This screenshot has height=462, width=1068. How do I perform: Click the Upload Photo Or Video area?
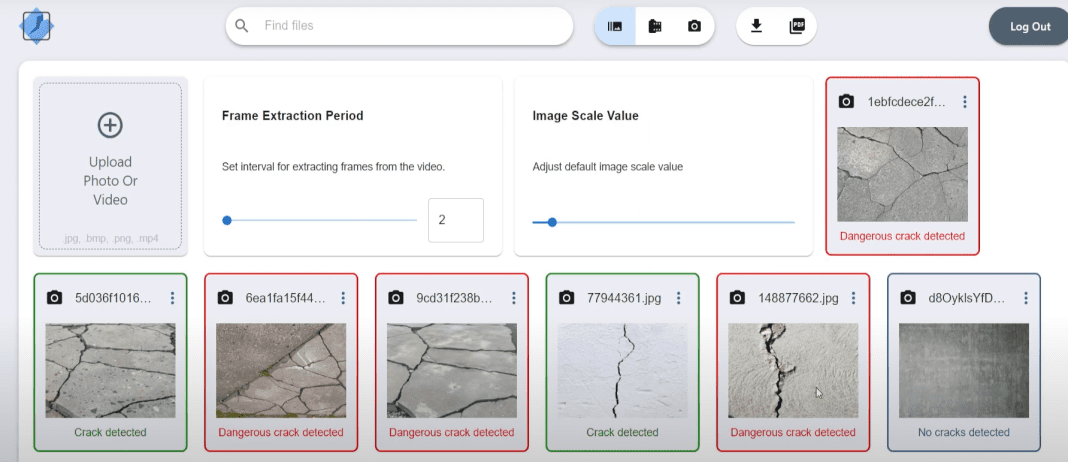click(x=110, y=165)
